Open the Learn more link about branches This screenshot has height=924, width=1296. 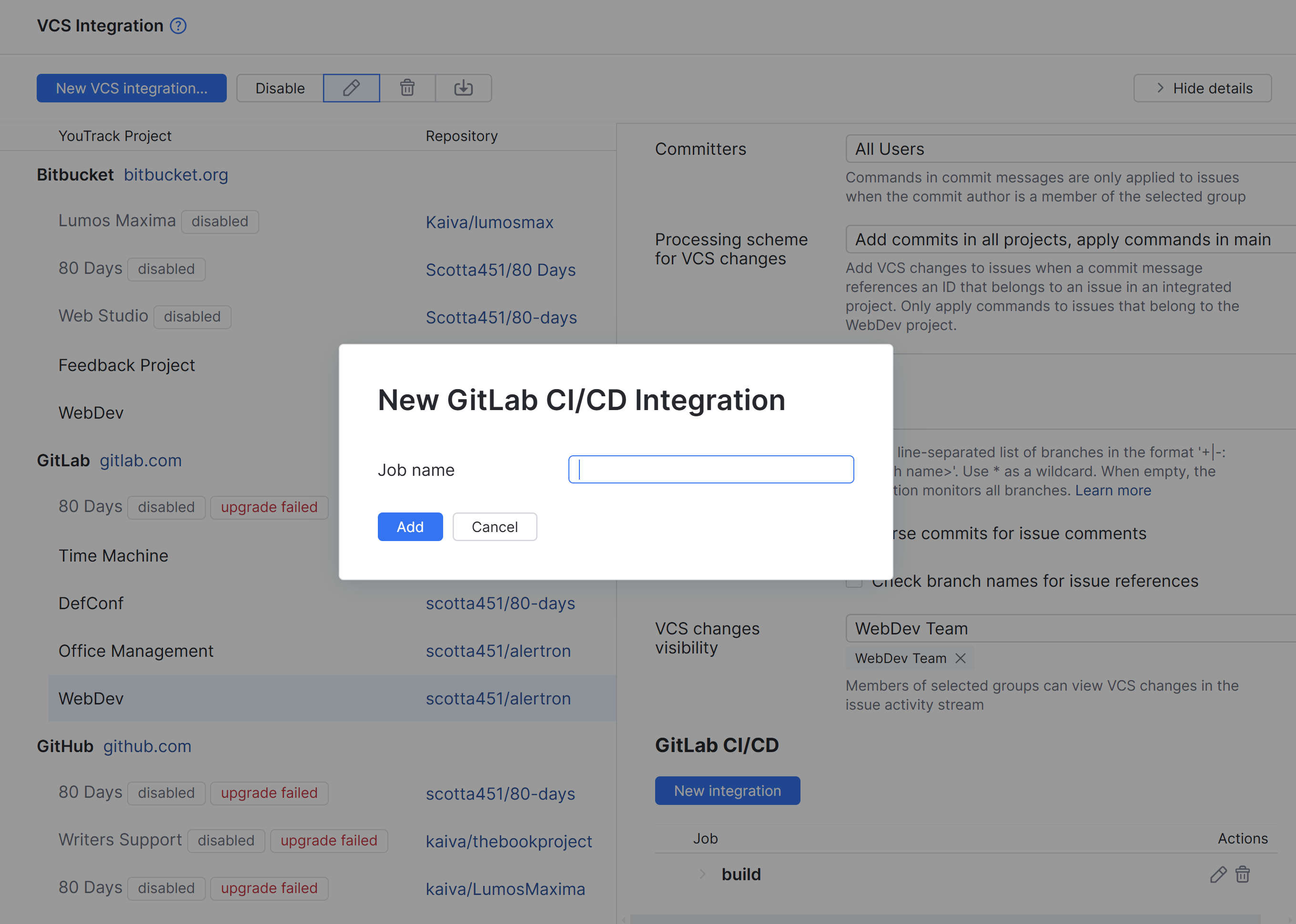(x=1113, y=490)
